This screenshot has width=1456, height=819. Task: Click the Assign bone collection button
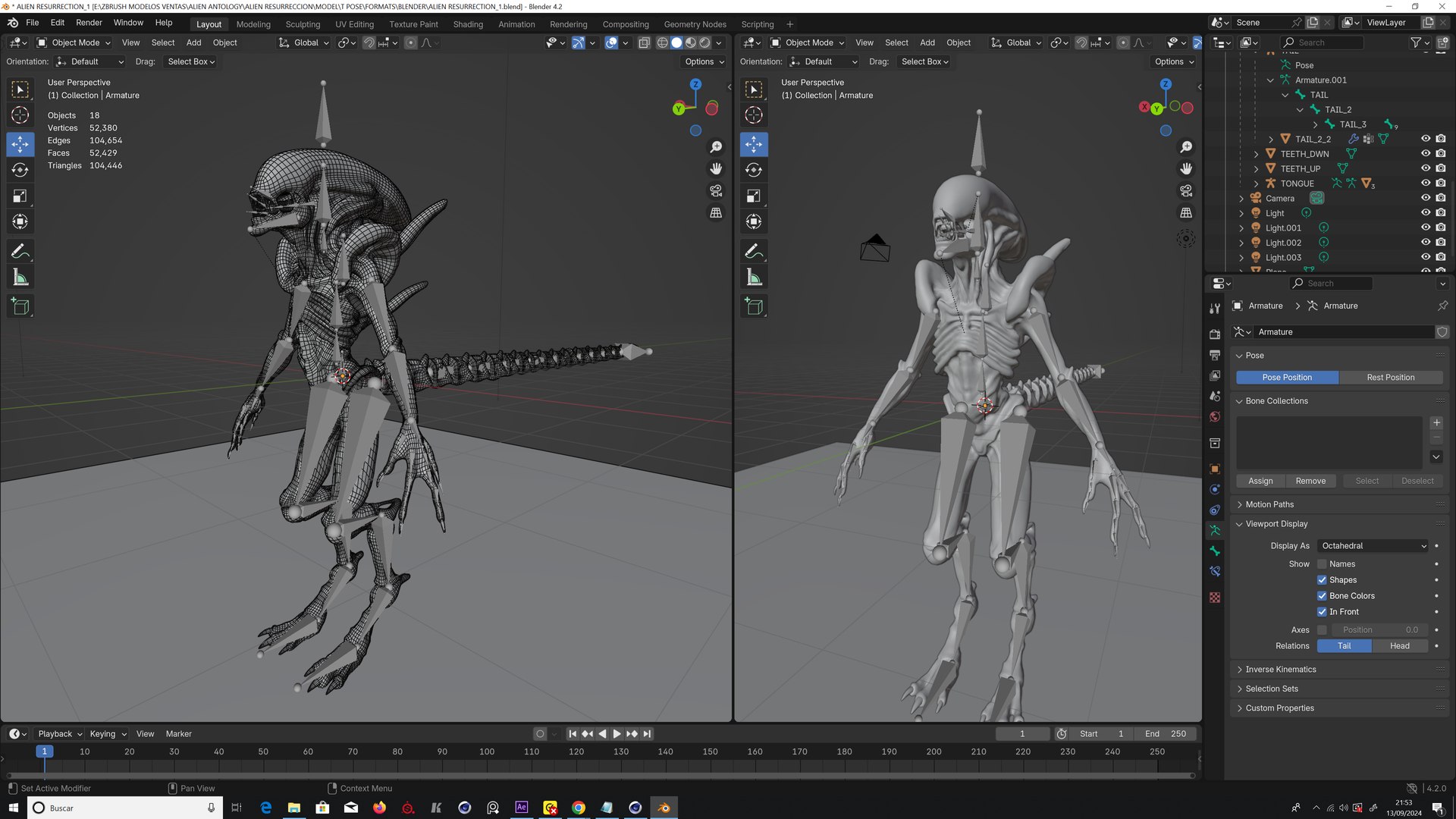pyautogui.click(x=1260, y=481)
